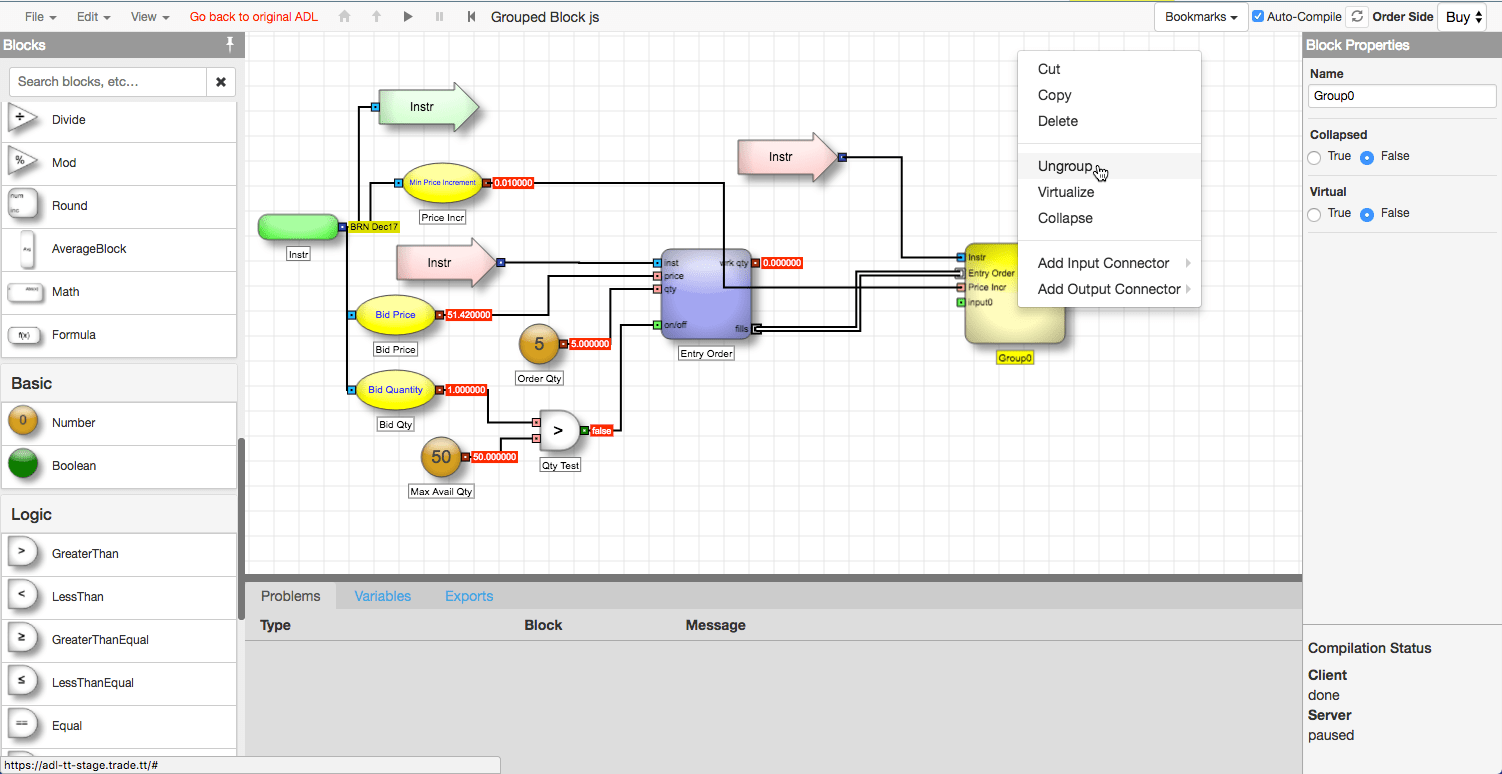Pin the Blocks panel
Viewport: 1502px width, 774px height.
tap(230, 44)
